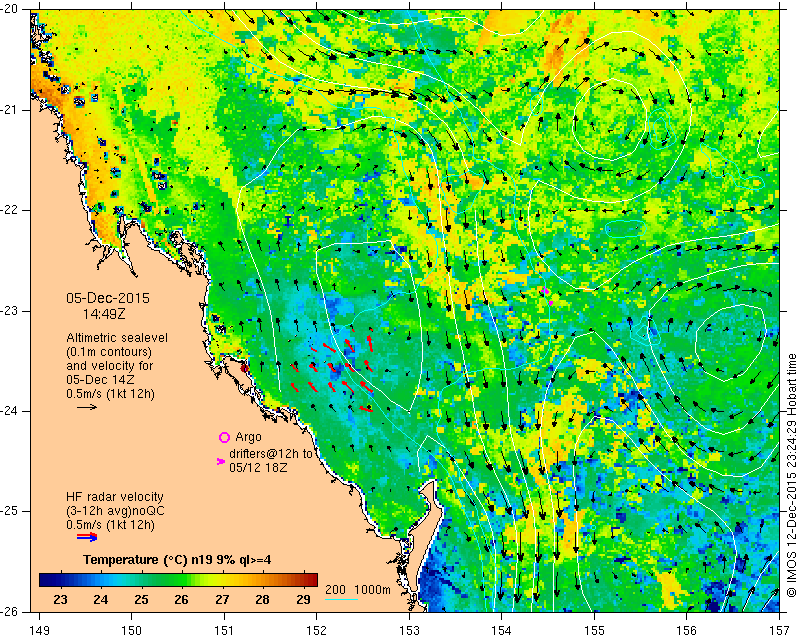This screenshot has width=800, height=640.
Task: Click the cyan 200m isobath legend line
Action: point(341,599)
